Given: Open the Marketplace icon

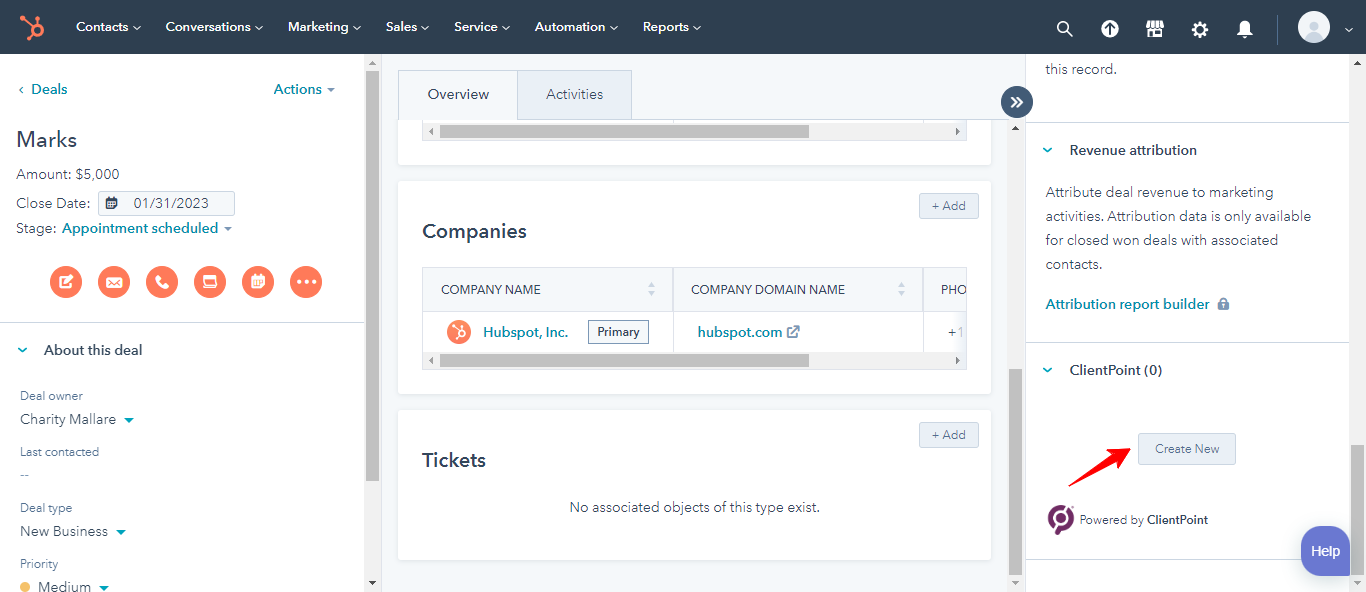Looking at the screenshot, I should 1155,29.
